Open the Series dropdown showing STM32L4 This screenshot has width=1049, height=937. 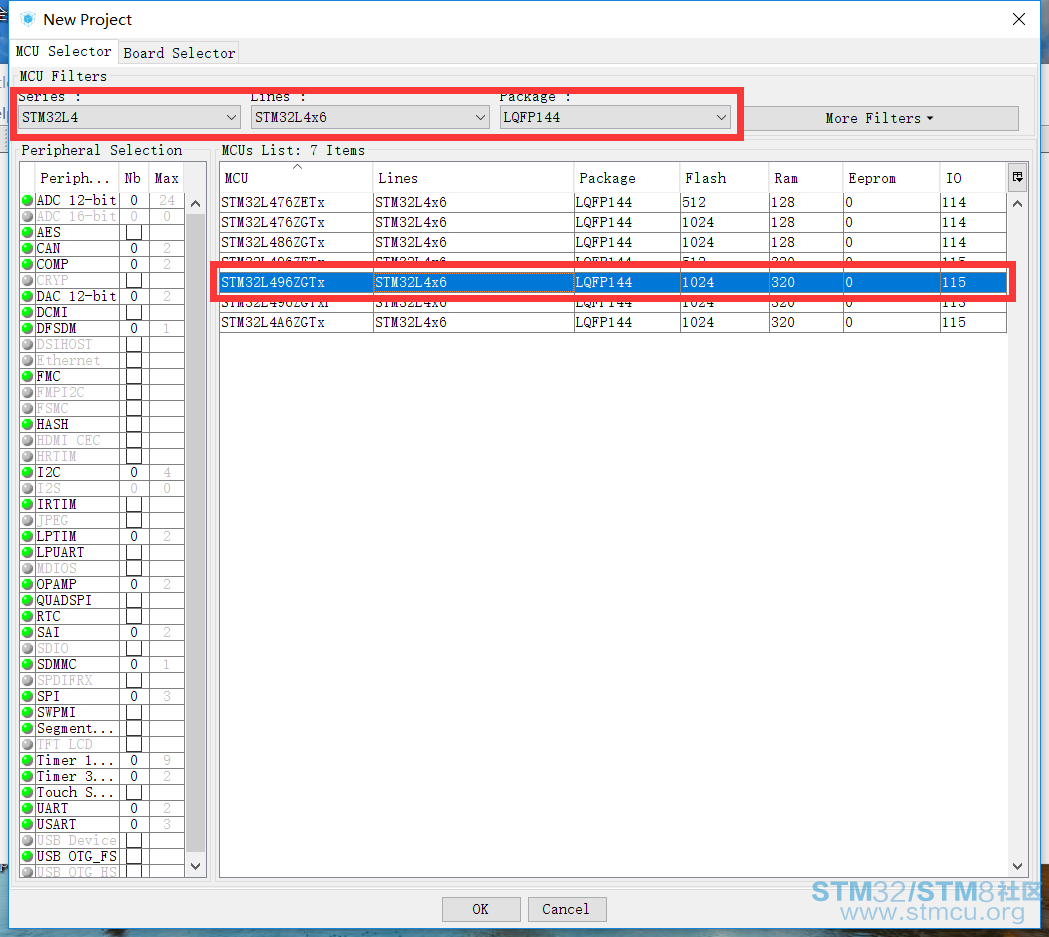(x=128, y=117)
